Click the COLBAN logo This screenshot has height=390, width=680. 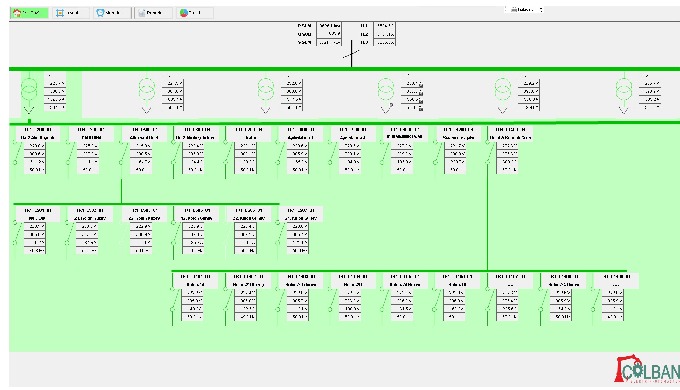tap(647, 370)
